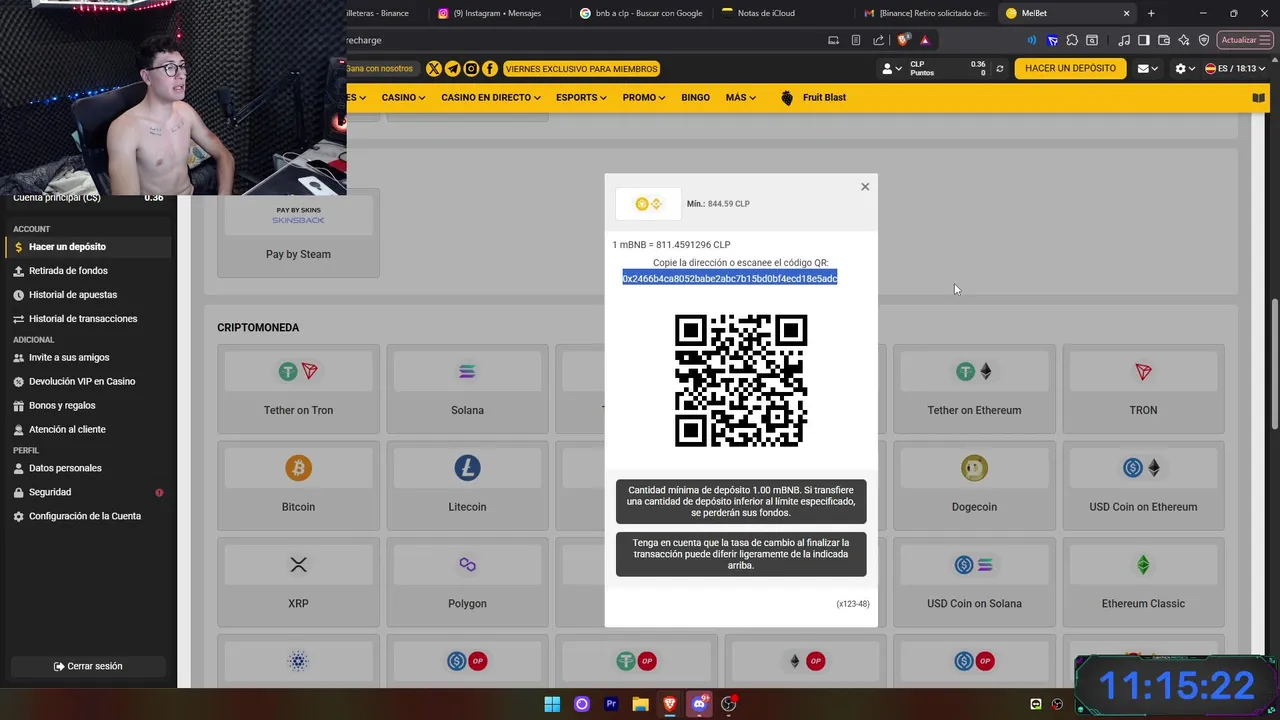Open Telegram social icon
This screenshot has height=720, width=1280.
(x=452, y=69)
